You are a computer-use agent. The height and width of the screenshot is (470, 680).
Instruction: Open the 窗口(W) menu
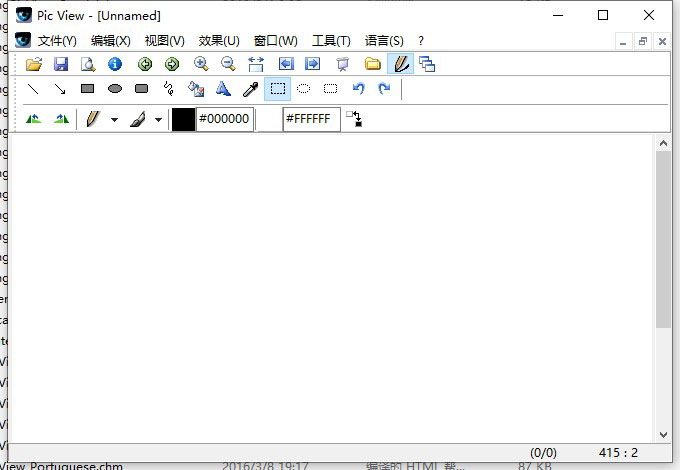tap(275, 41)
